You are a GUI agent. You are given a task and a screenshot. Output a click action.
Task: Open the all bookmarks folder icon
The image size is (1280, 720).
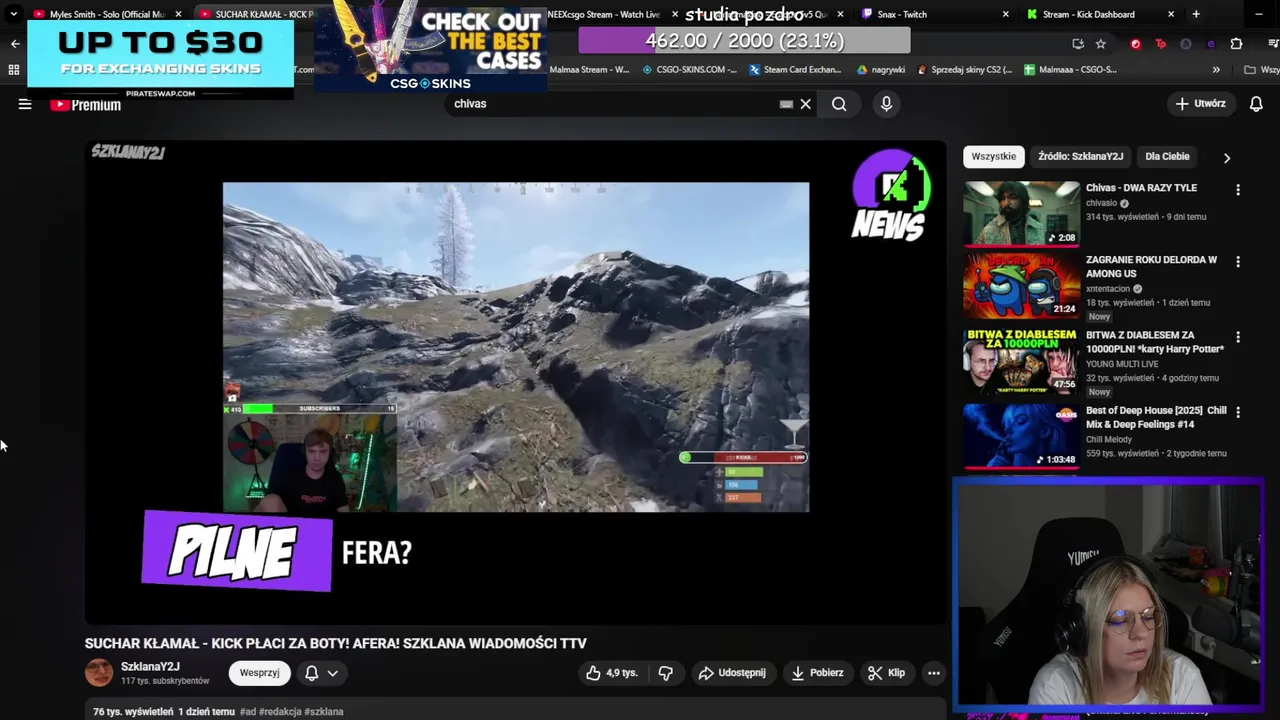point(1250,70)
